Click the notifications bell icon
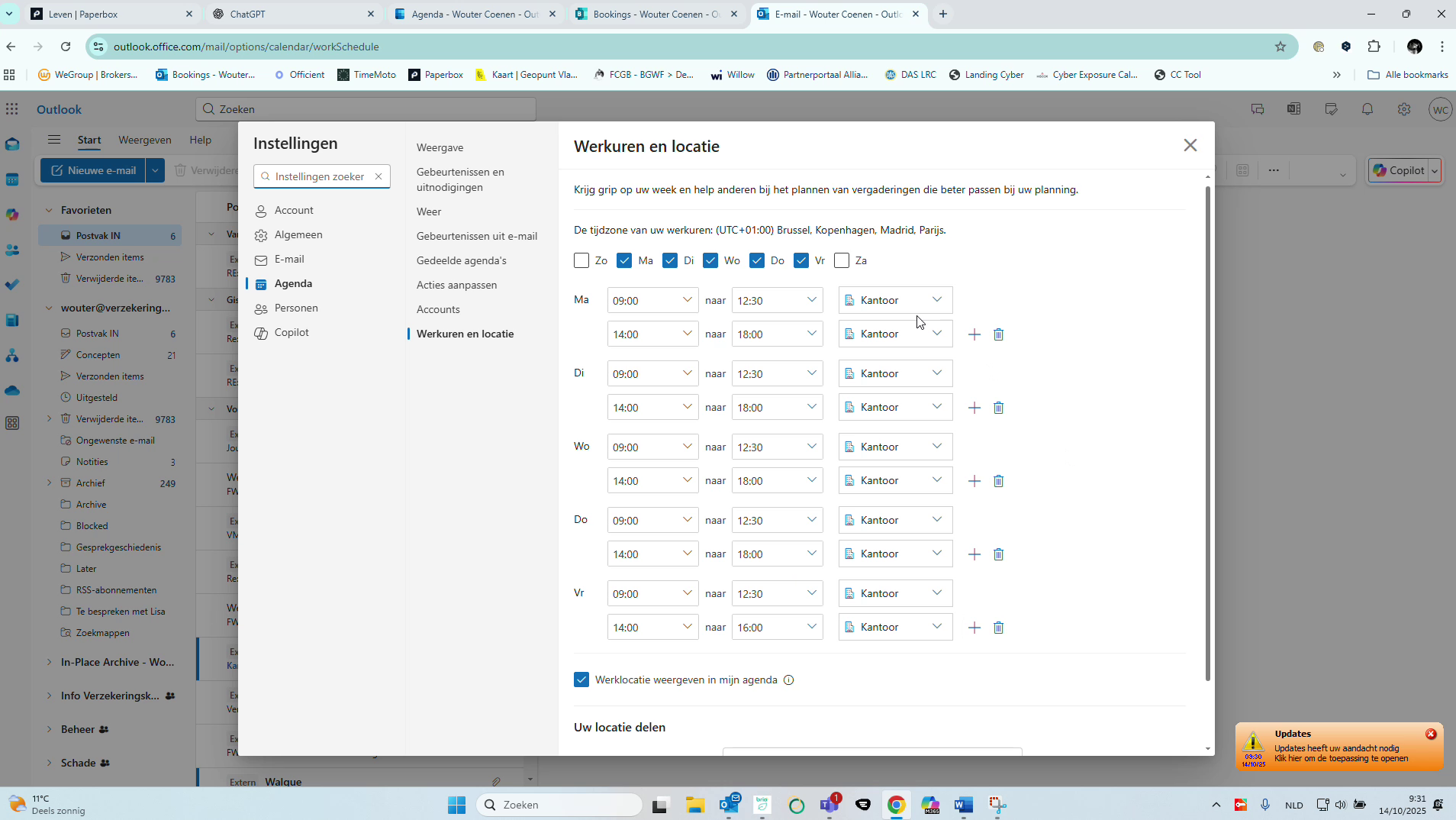1456x820 pixels. coord(1366,109)
